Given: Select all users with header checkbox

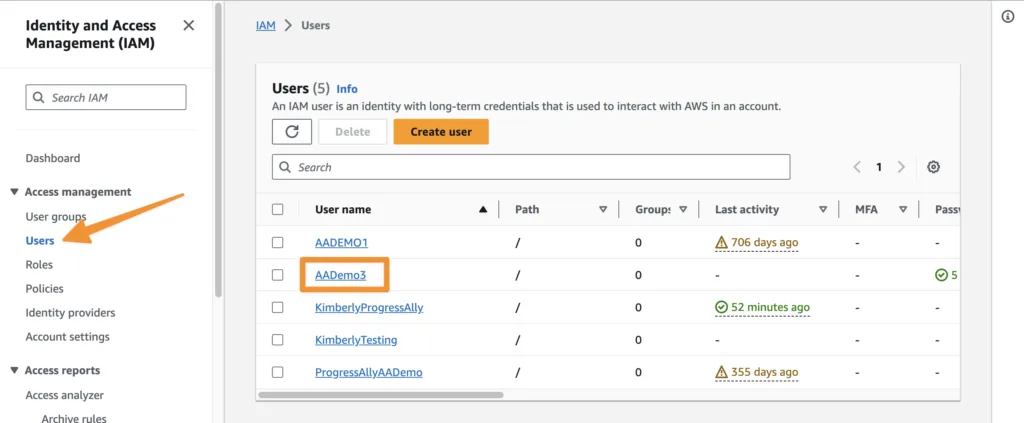Looking at the screenshot, I should [x=278, y=210].
